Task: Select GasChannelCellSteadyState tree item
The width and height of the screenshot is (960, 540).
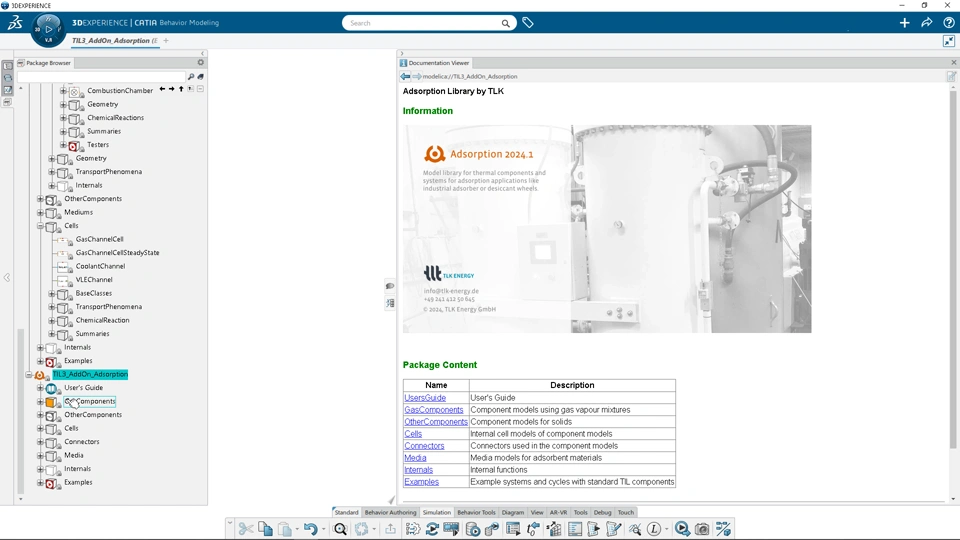Action: click(x=118, y=253)
